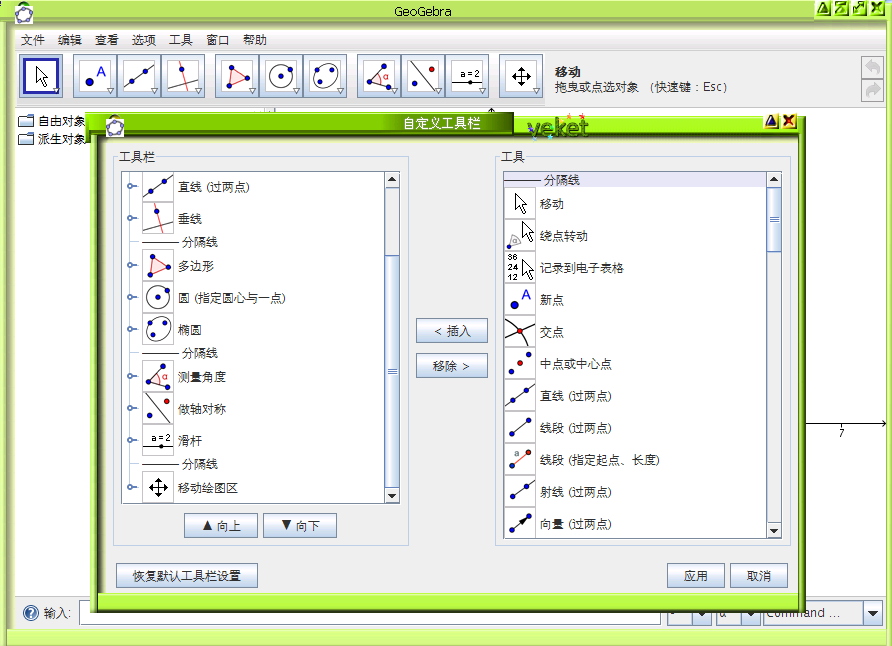Click the < 插入 button
This screenshot has width=892, height=646.
pos(452,330)
